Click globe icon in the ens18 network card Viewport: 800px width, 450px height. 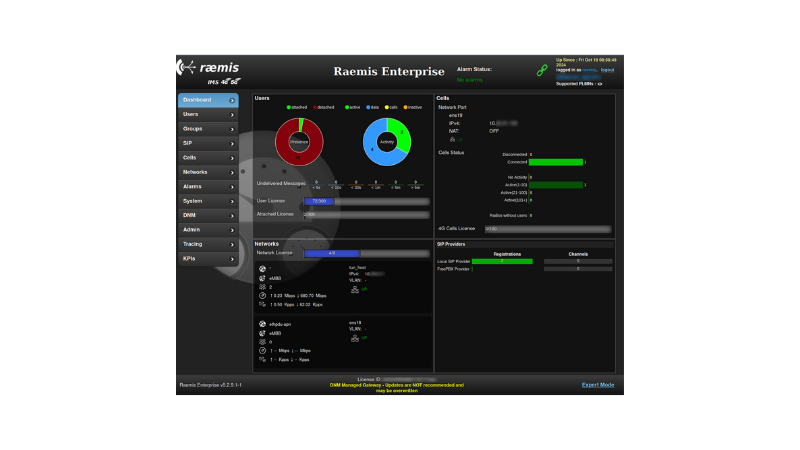[262, 324]
